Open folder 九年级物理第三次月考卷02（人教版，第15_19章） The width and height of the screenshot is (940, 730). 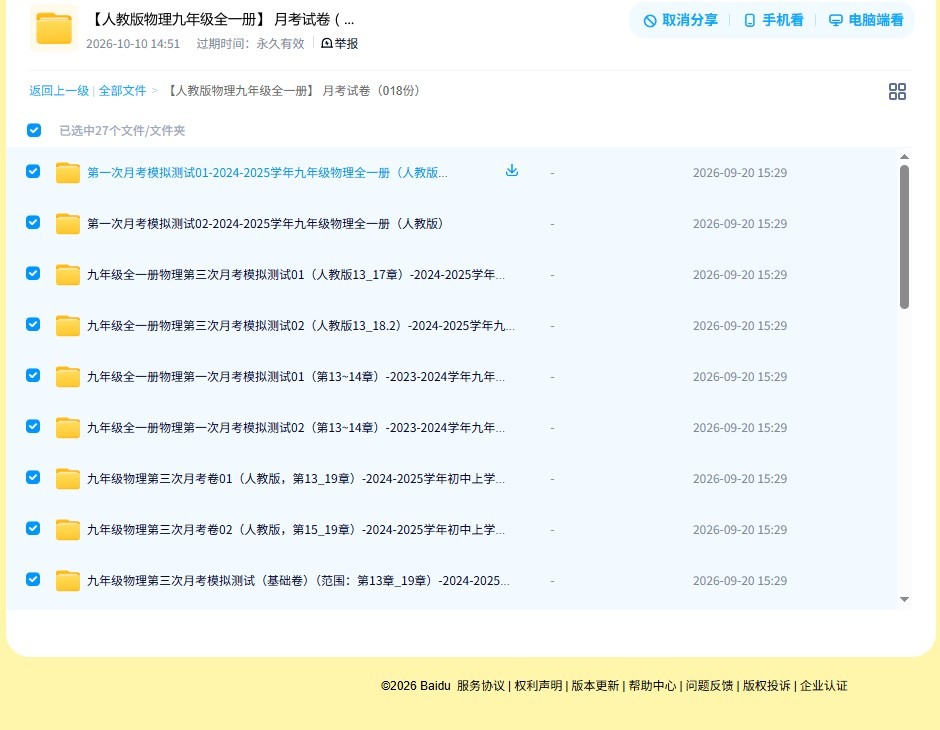tap(296, 529)
